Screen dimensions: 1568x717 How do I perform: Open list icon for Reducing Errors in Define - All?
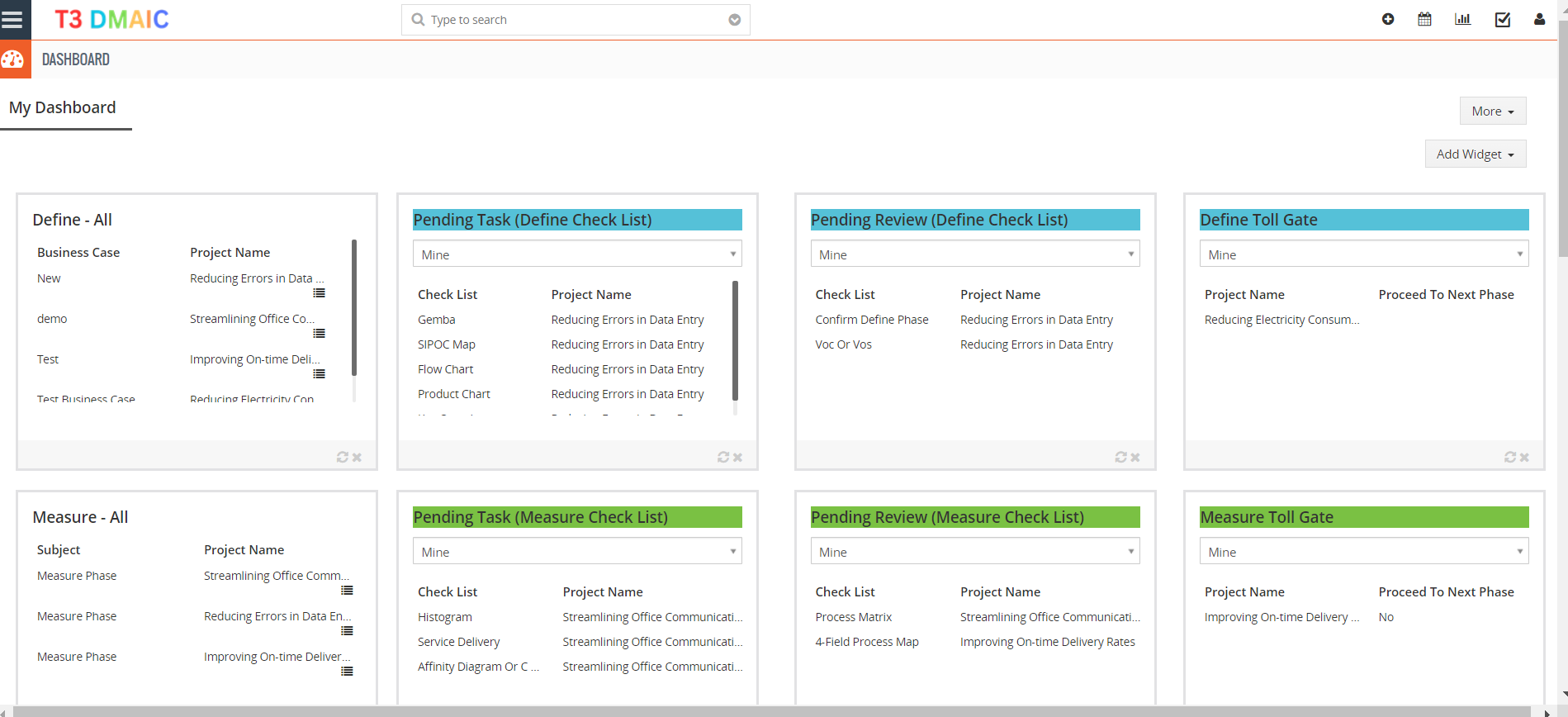coord(320,293)
